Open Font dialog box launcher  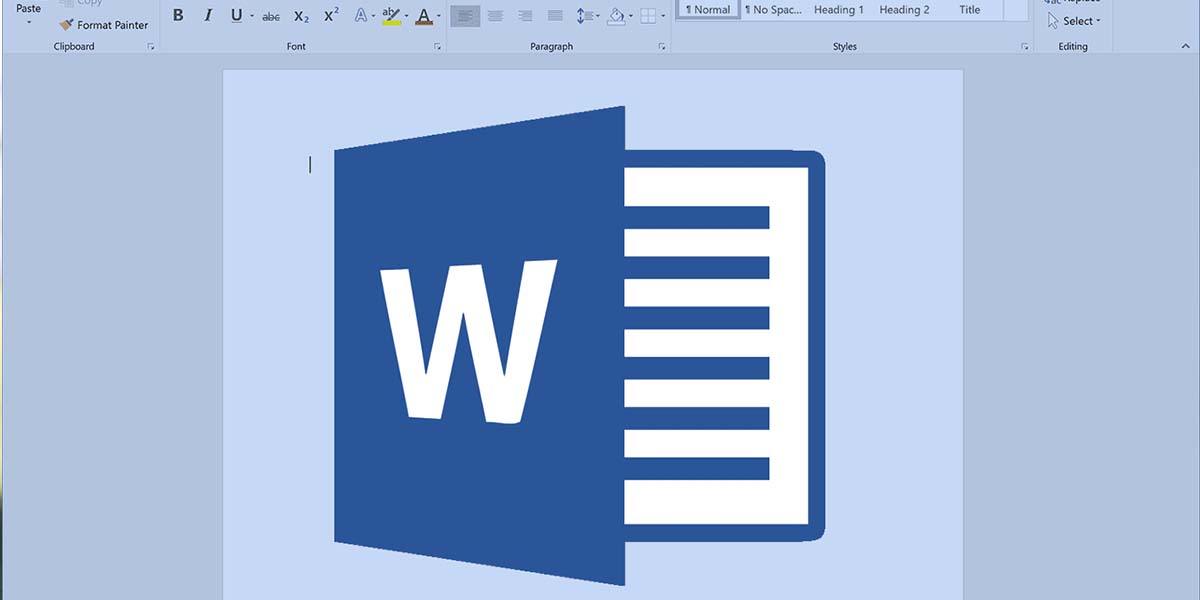[438, 47]
